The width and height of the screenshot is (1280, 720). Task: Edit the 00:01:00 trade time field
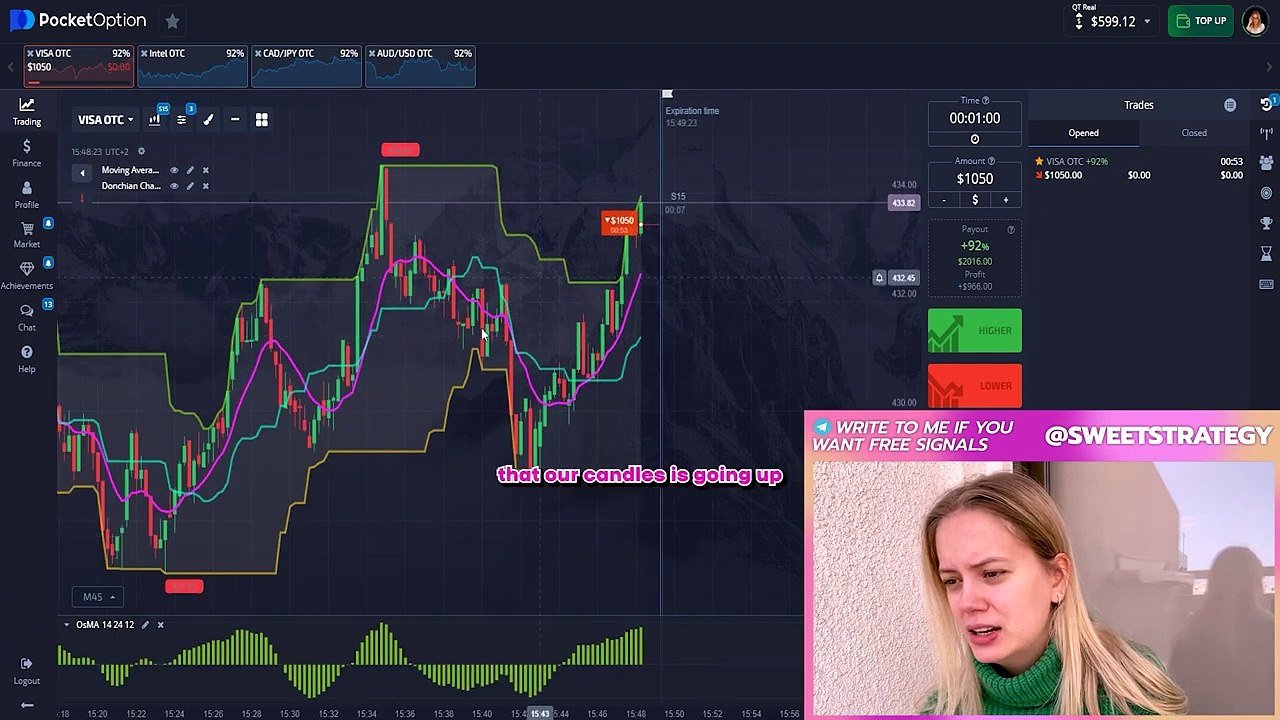(975, 118)
